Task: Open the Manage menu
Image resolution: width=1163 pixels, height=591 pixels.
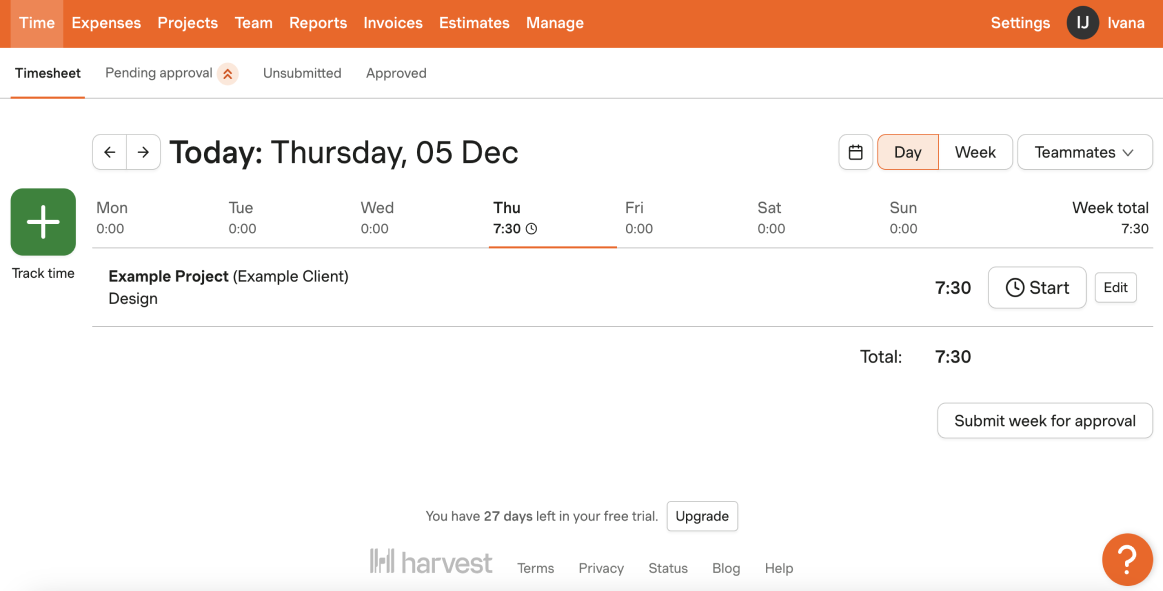Action: coord(555,23)
